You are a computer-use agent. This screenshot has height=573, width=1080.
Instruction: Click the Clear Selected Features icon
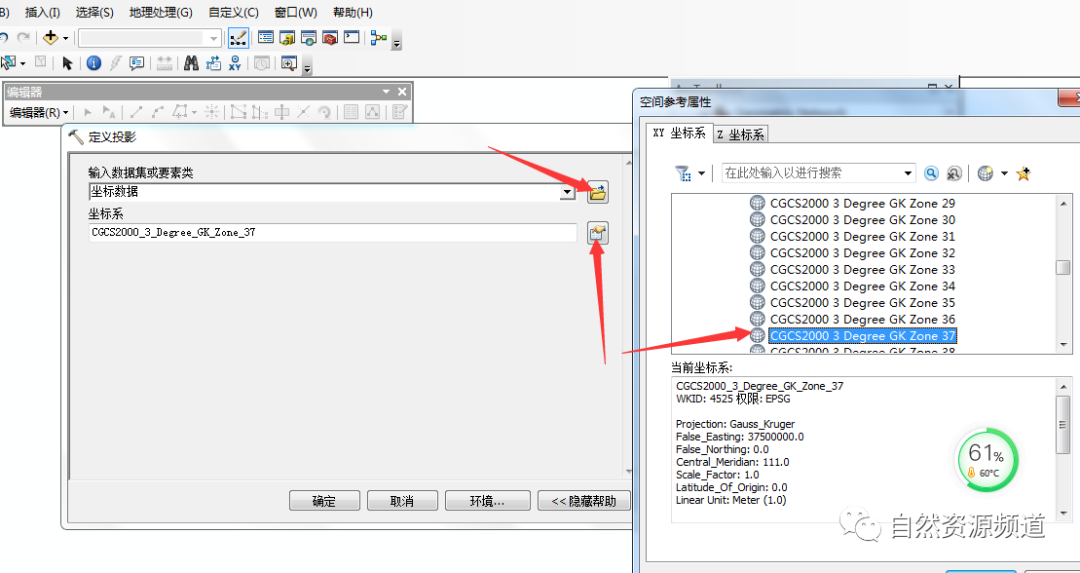[41, 63]
